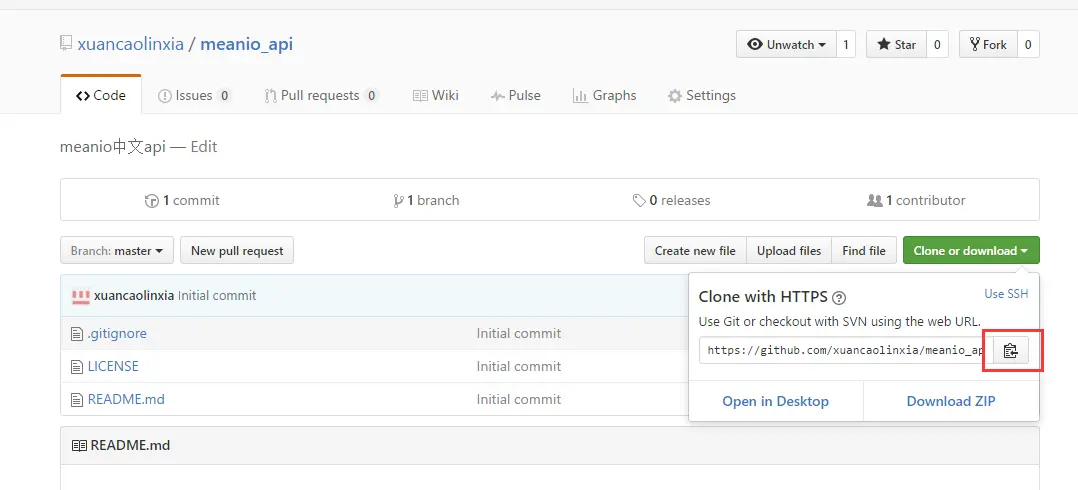Screen dimensions: 1078x490
Task: View the 1 branch list
Action: pos(426,201)
